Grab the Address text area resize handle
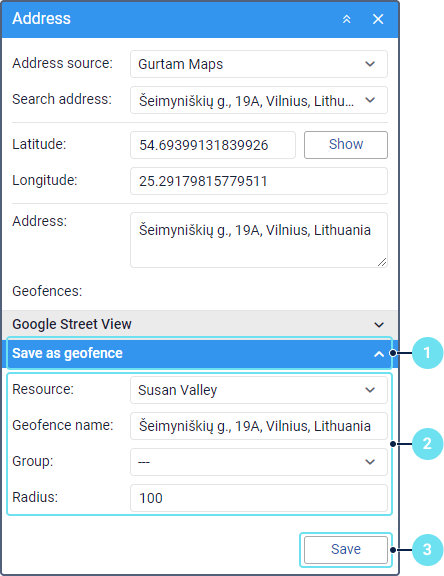Screen dimensions: 444x576 tap(382, 262)
